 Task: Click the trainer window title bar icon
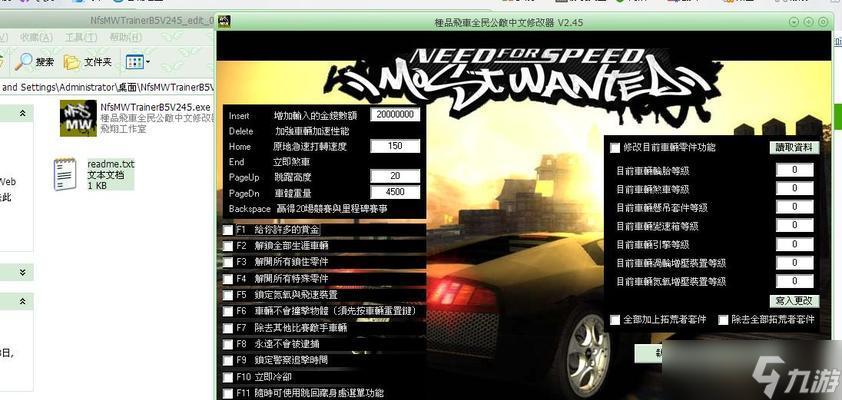(x=226, y=21)
